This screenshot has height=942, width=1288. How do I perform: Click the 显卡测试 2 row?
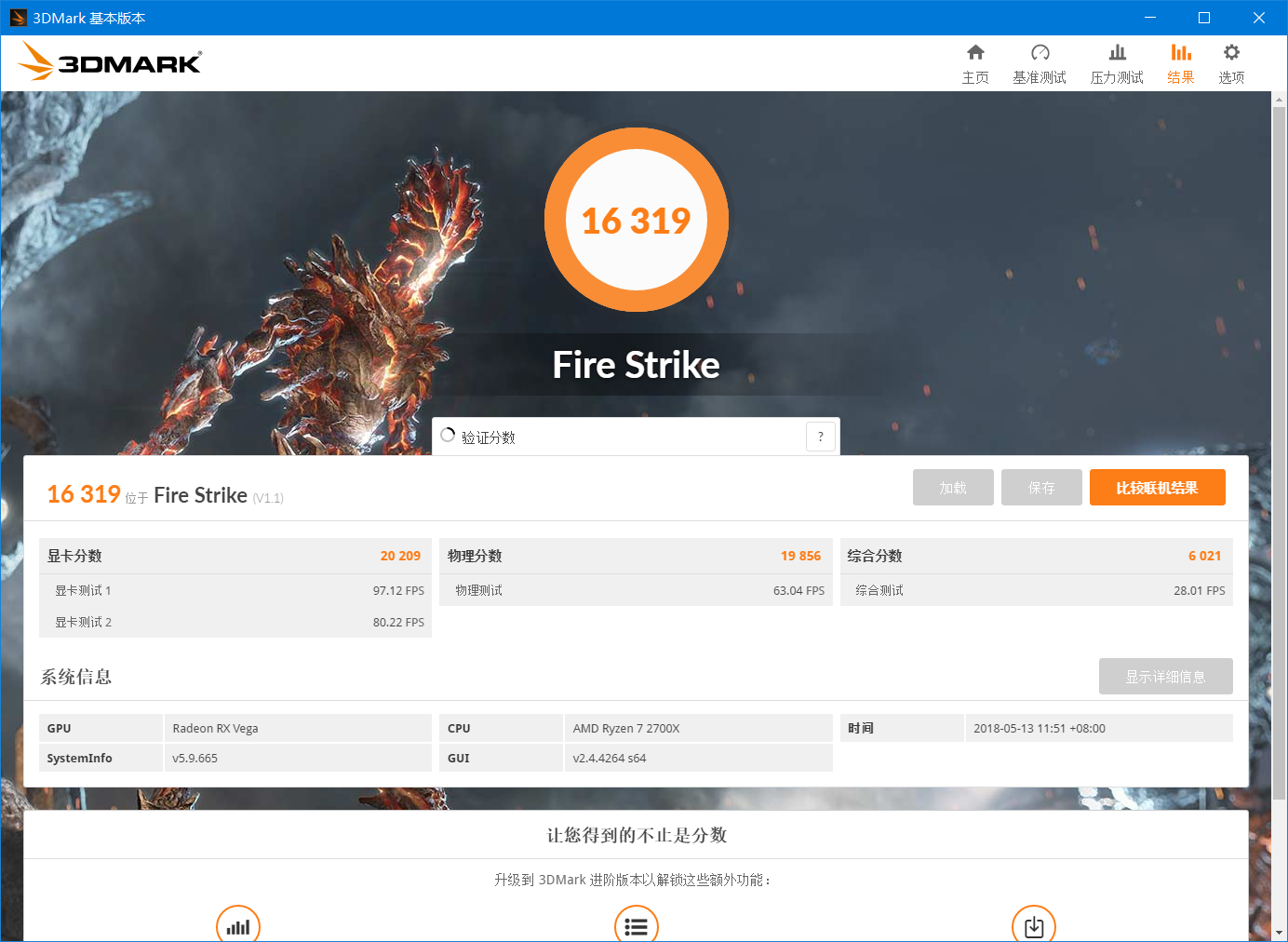[235, 622]
